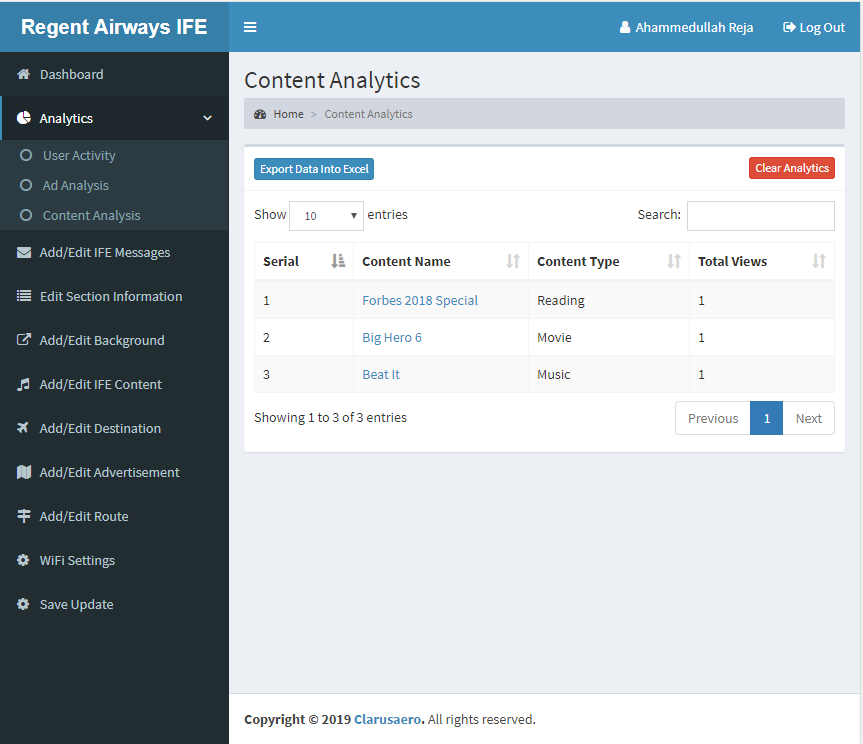Click the music note IFE Content icon
This screenshot has width=863, height=744.
[24, 384]
